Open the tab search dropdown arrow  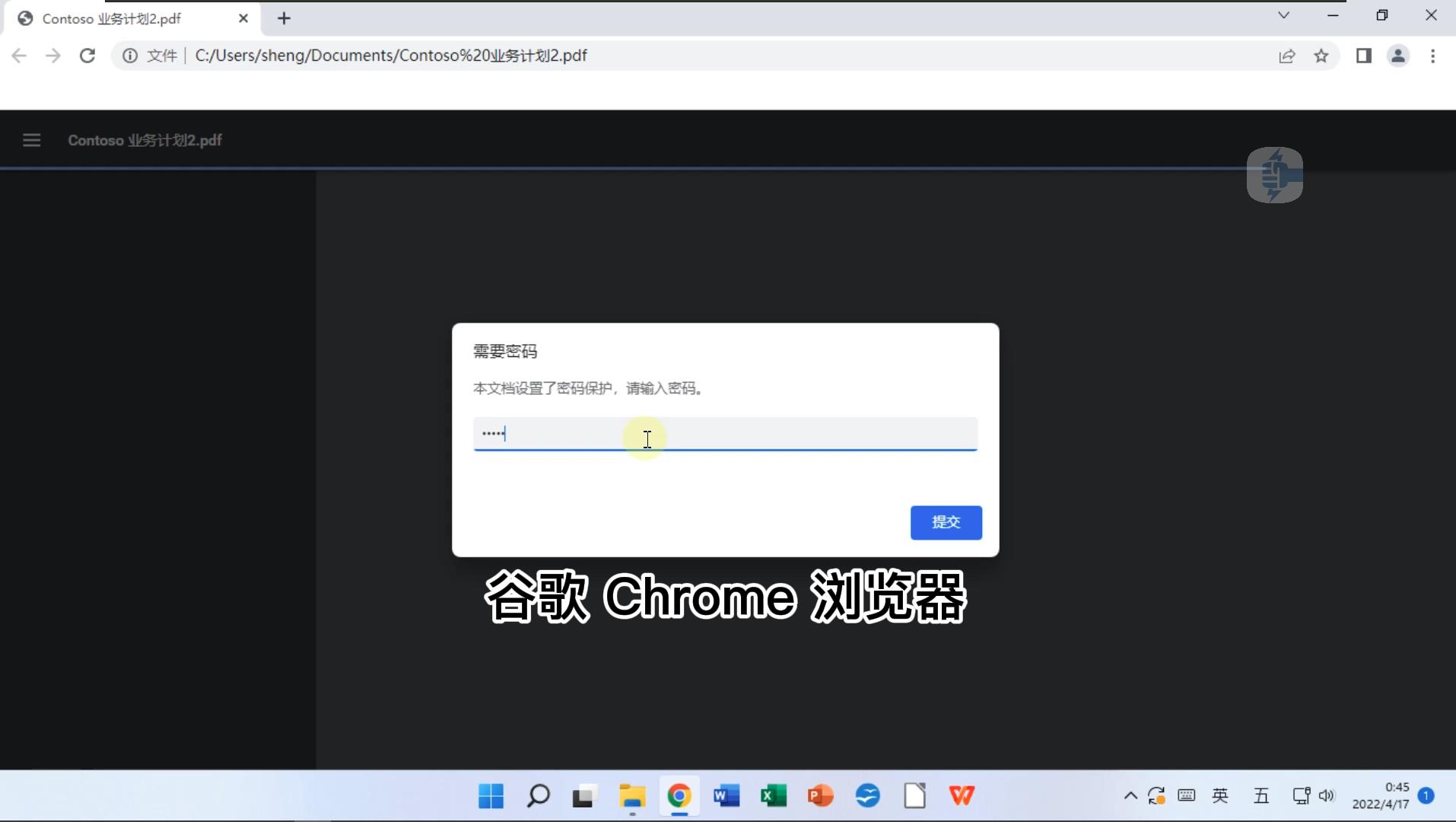pyautogui.click(x=1283, y=15)
